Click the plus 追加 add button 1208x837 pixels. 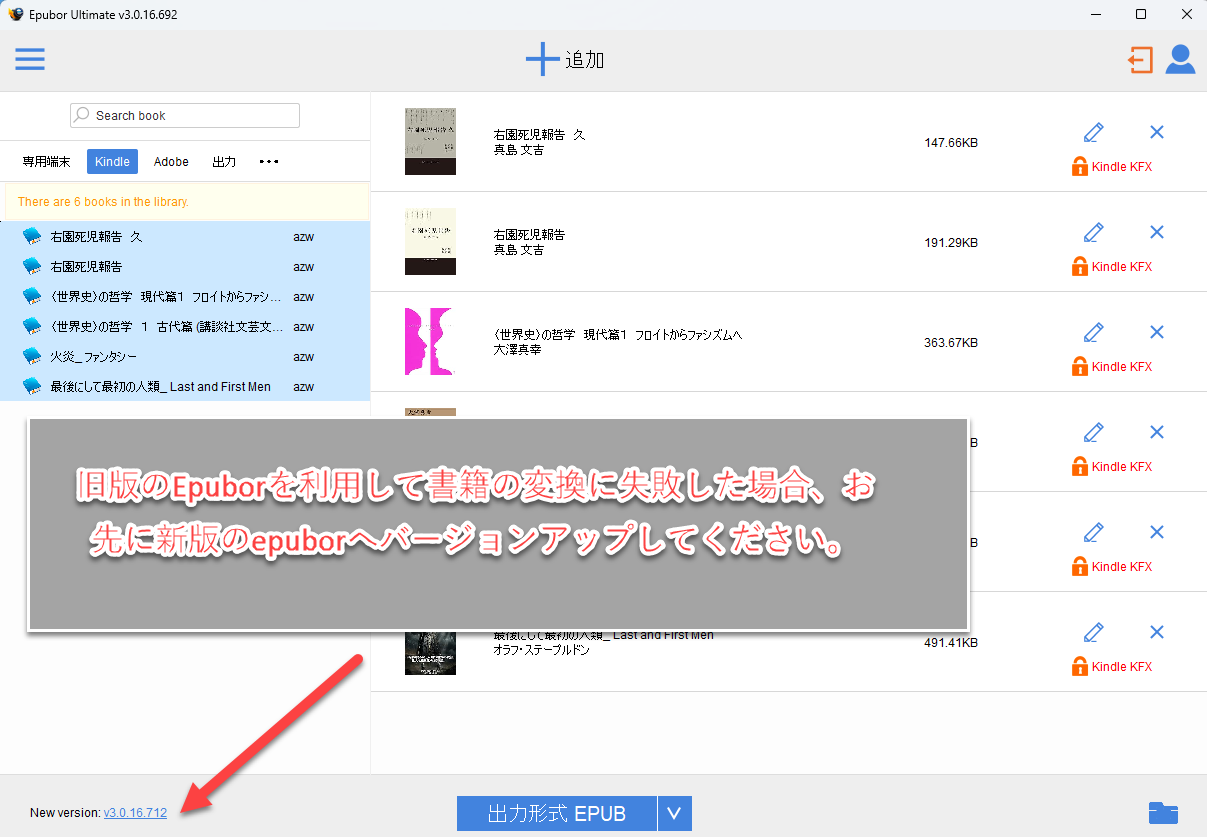pos(565,60)
